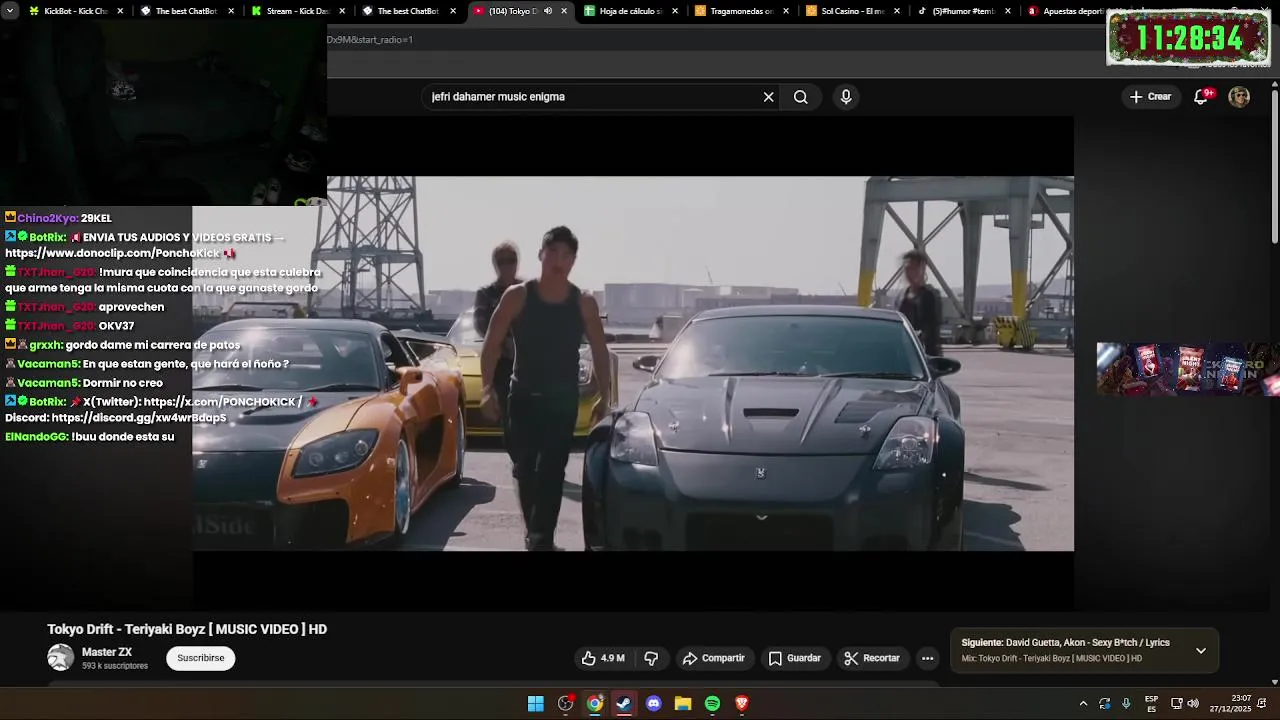Save the video with the Guardar button
Screen dimensions: 1280x720
[x=795, y=658]
